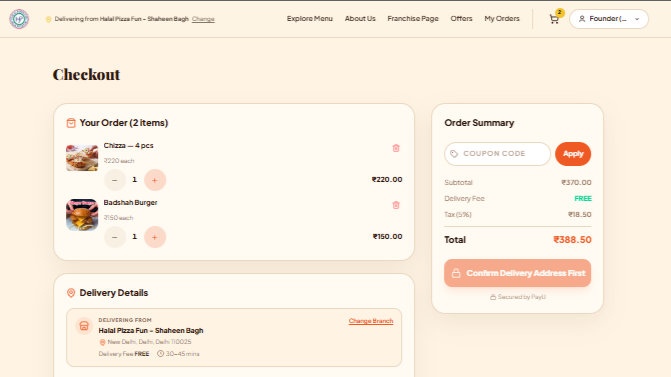View Offers page
The width and height of the screenshot is (671, 377).
click(x=461, y=19)
